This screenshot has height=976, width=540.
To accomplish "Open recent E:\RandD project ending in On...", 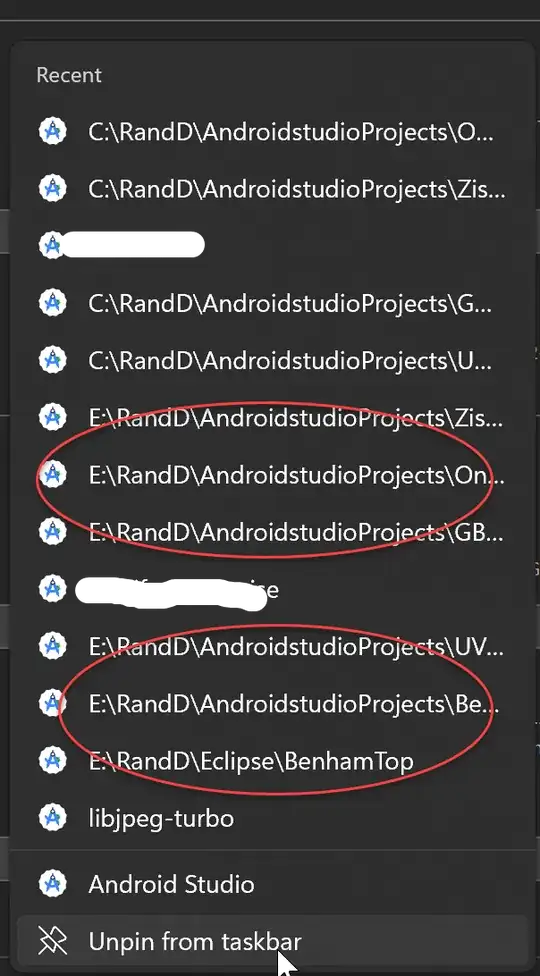I will (274, 475).
